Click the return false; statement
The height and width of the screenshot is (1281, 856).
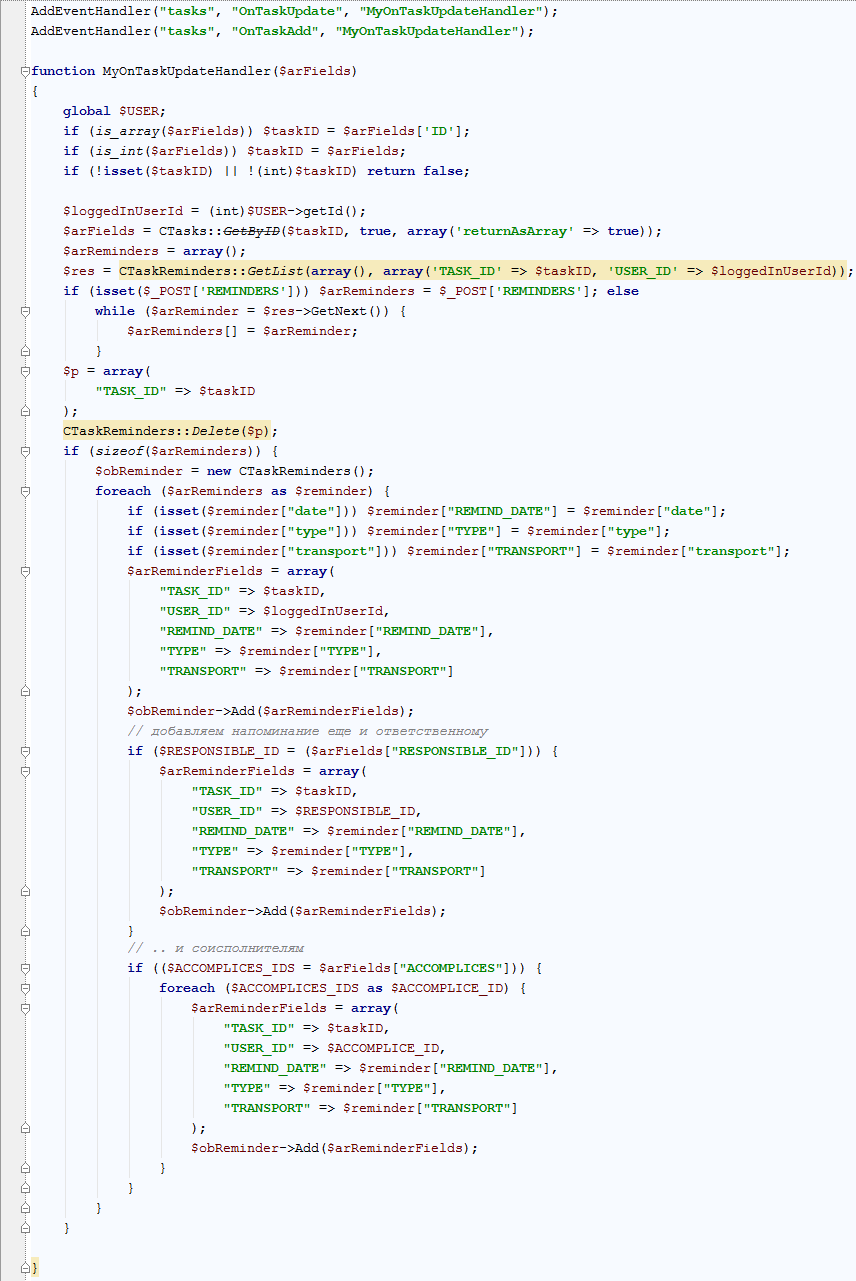pyautogui.click(x=418, y=171)
